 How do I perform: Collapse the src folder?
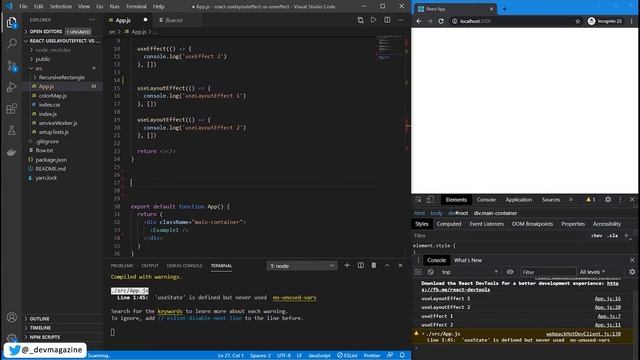point(39,68)
